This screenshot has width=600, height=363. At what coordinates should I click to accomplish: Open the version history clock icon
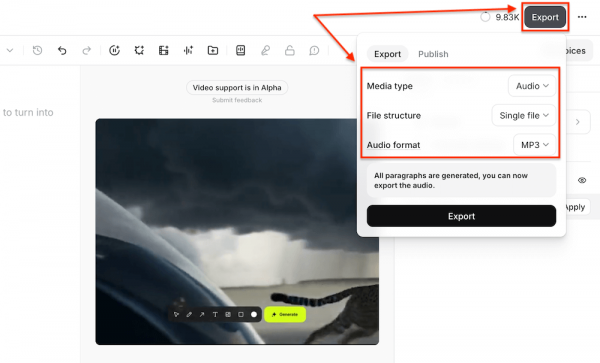[37, 50]
